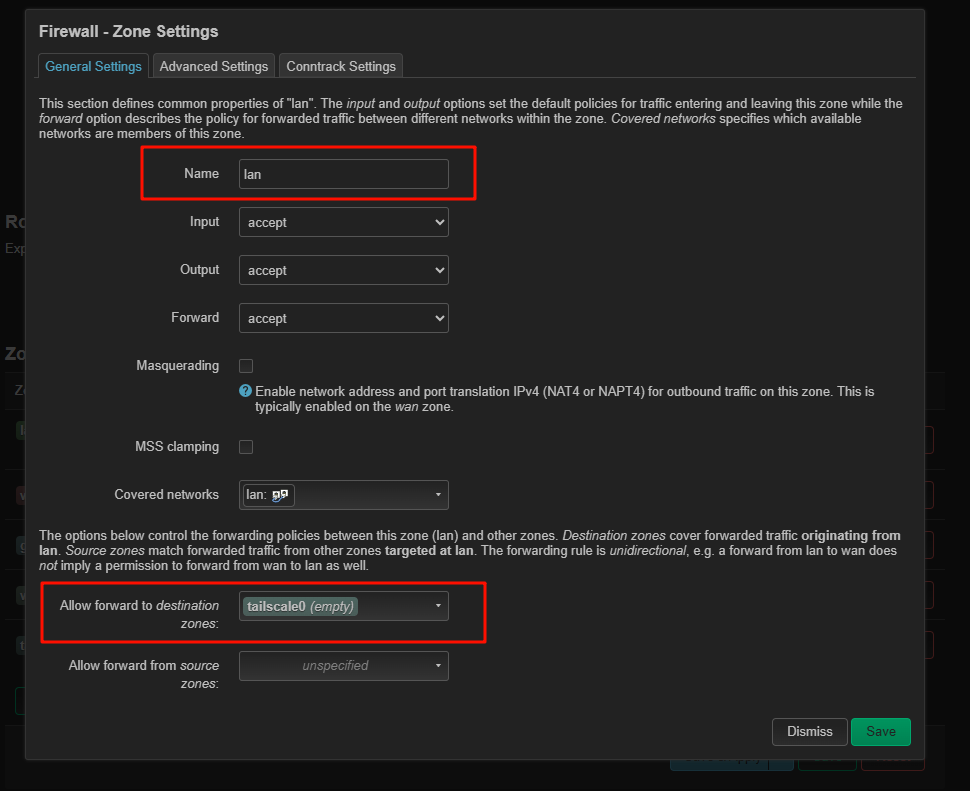Click the Dismiss button
Image resolution: width=970 pixels, height=791 pixels.
pyautogui.click(x=809, y=731)
